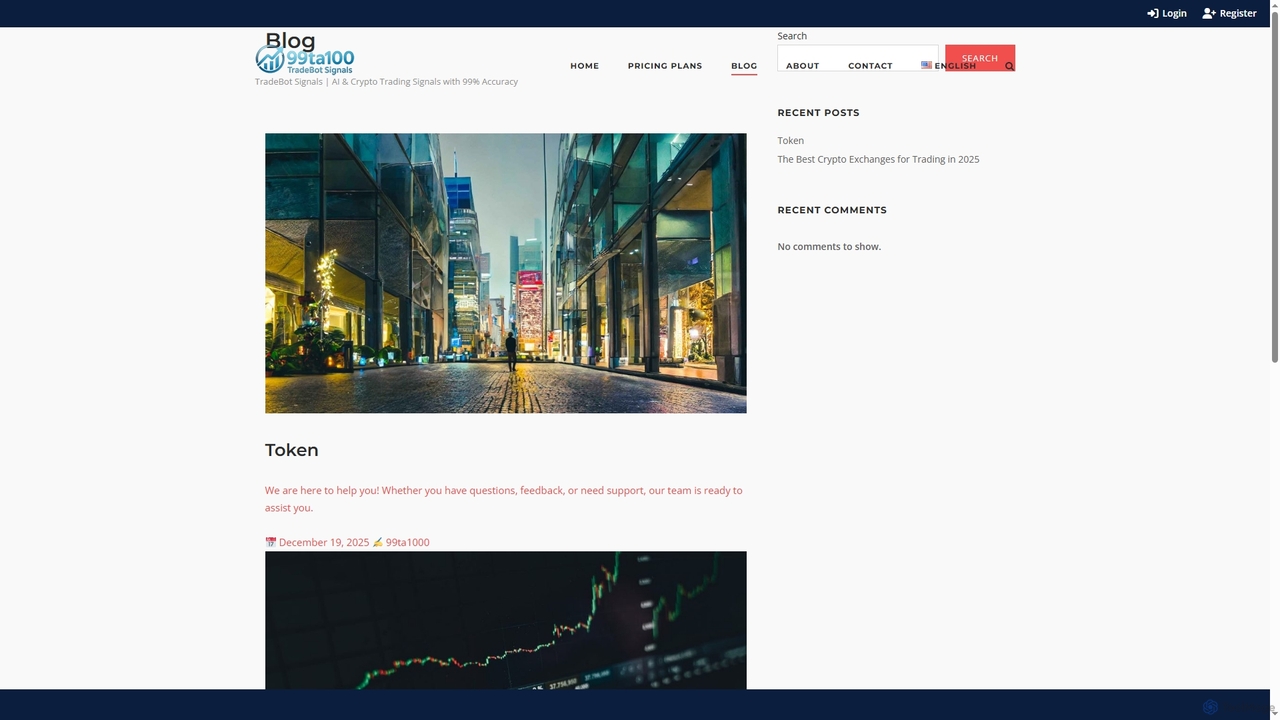The image size is (1280, 720).
Task: Select the Blog menu item
Action: pos(744,66)
